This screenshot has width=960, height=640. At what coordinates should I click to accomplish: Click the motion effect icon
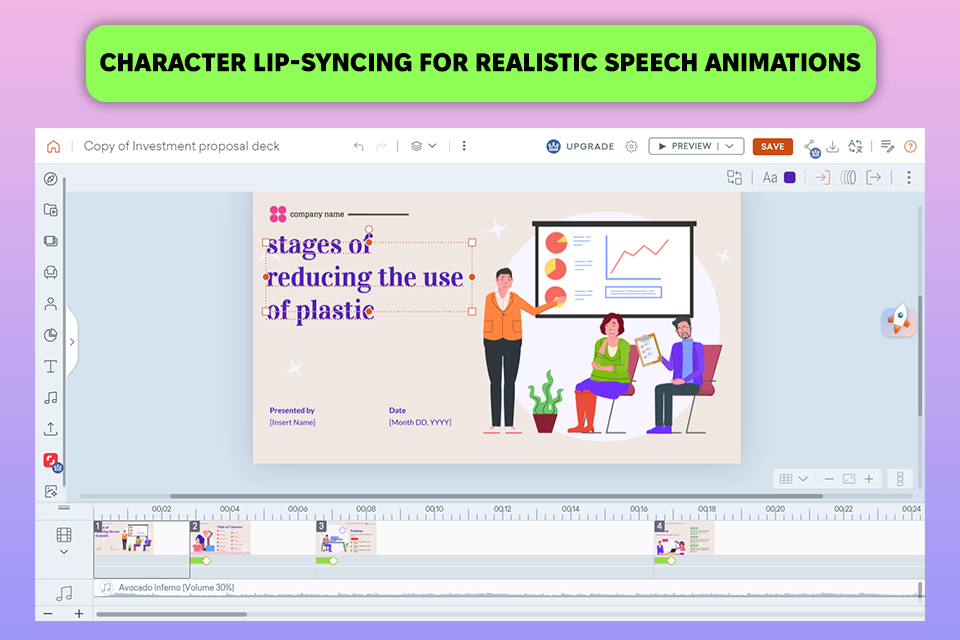pos(848,178)
